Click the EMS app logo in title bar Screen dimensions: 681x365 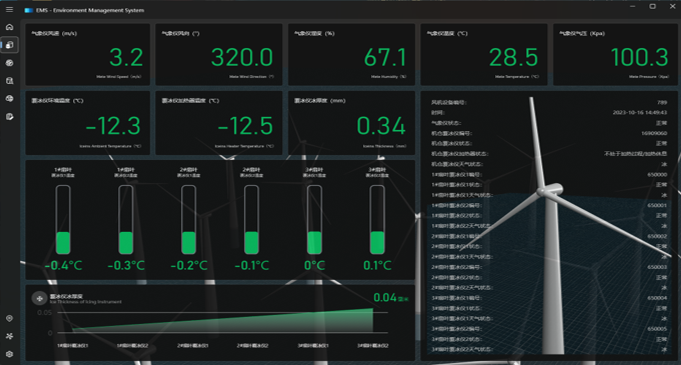(29, 10)
